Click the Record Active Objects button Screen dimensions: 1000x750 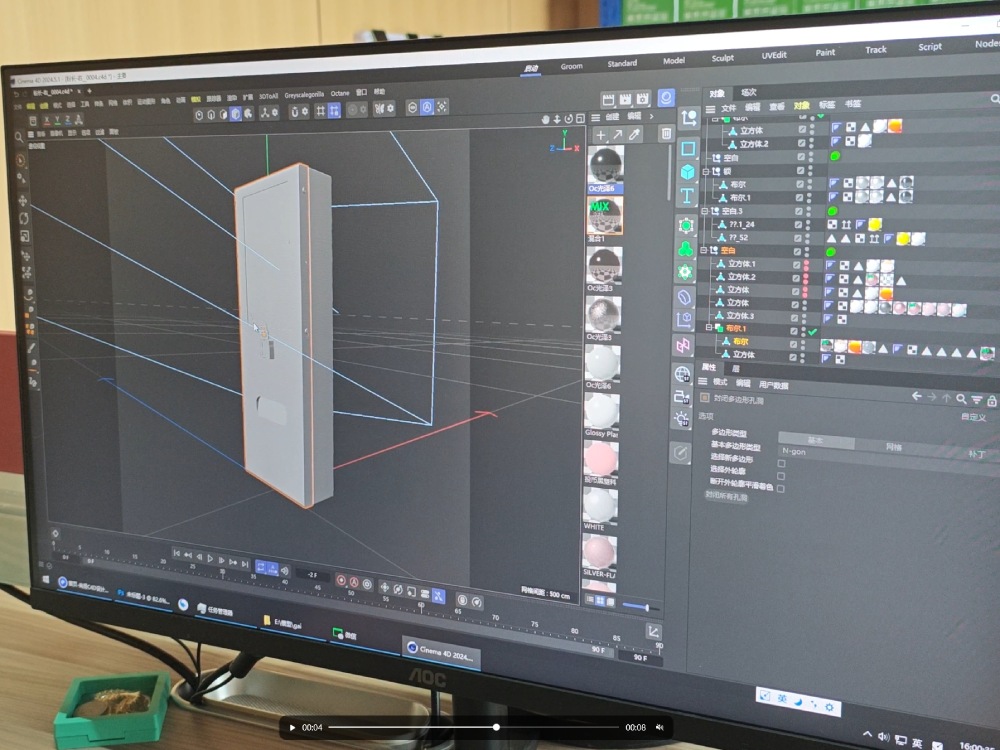[341, 580]
